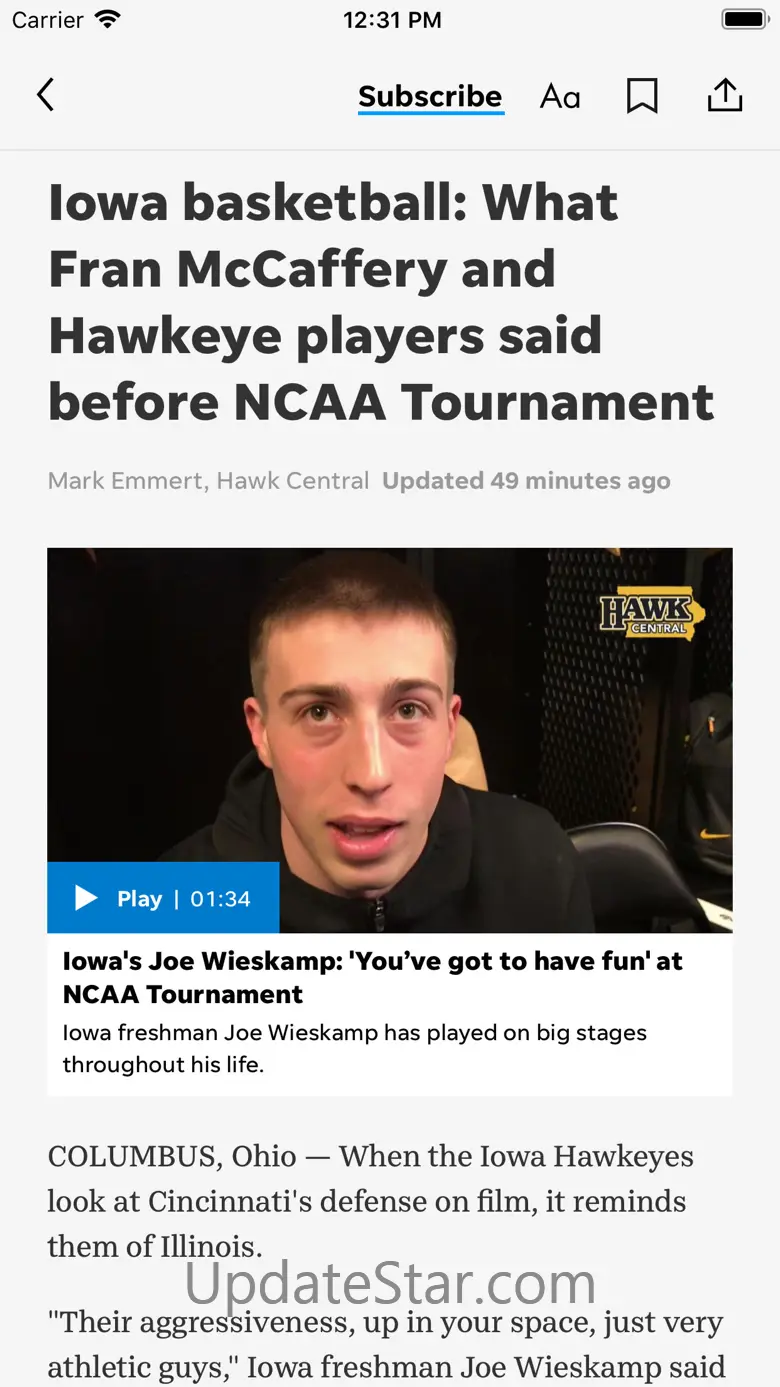Open the Subscribe link
780x1387 pixels.
[x=430, y=96]
